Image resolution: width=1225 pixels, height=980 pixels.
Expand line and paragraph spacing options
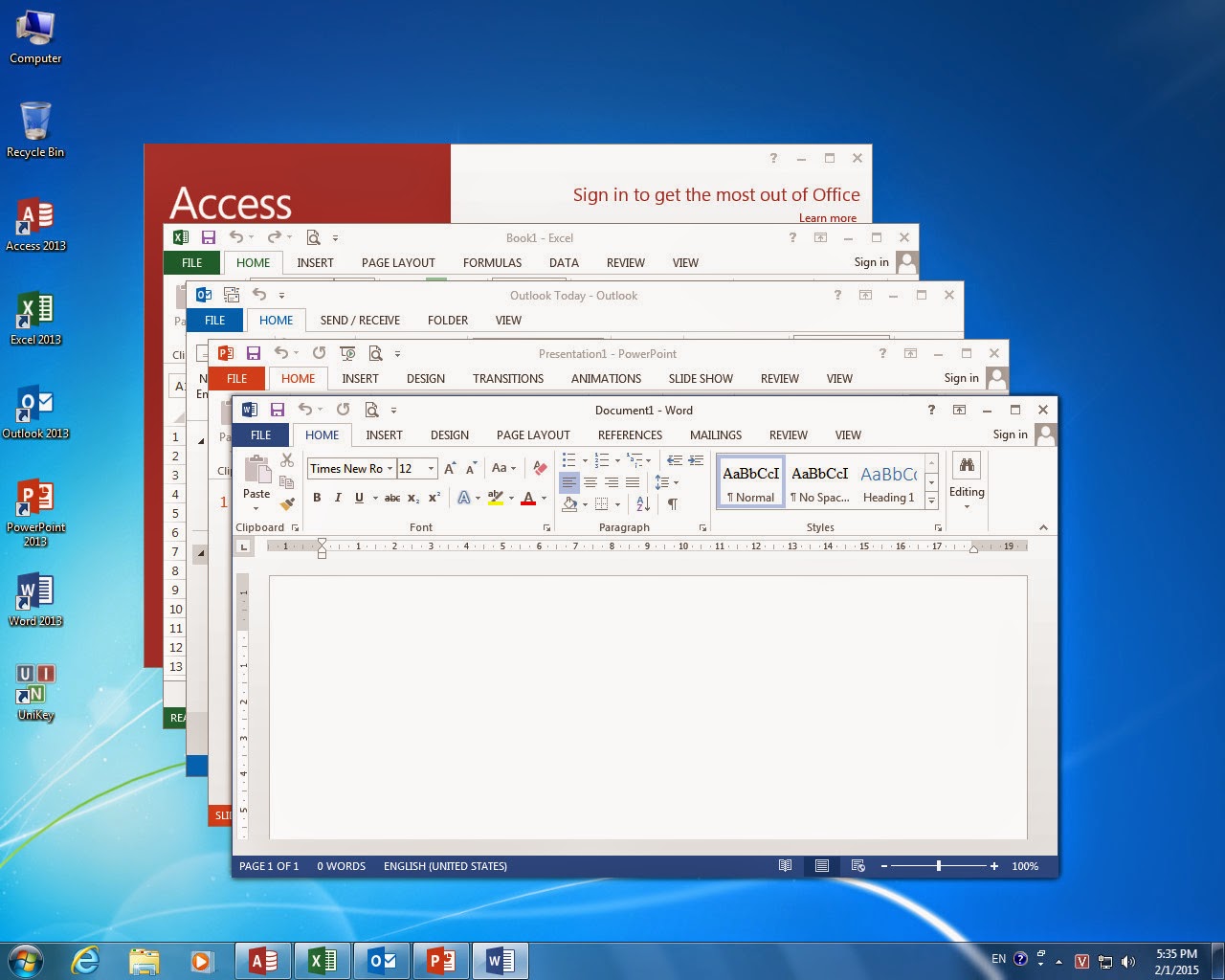[x=666, y=482]
